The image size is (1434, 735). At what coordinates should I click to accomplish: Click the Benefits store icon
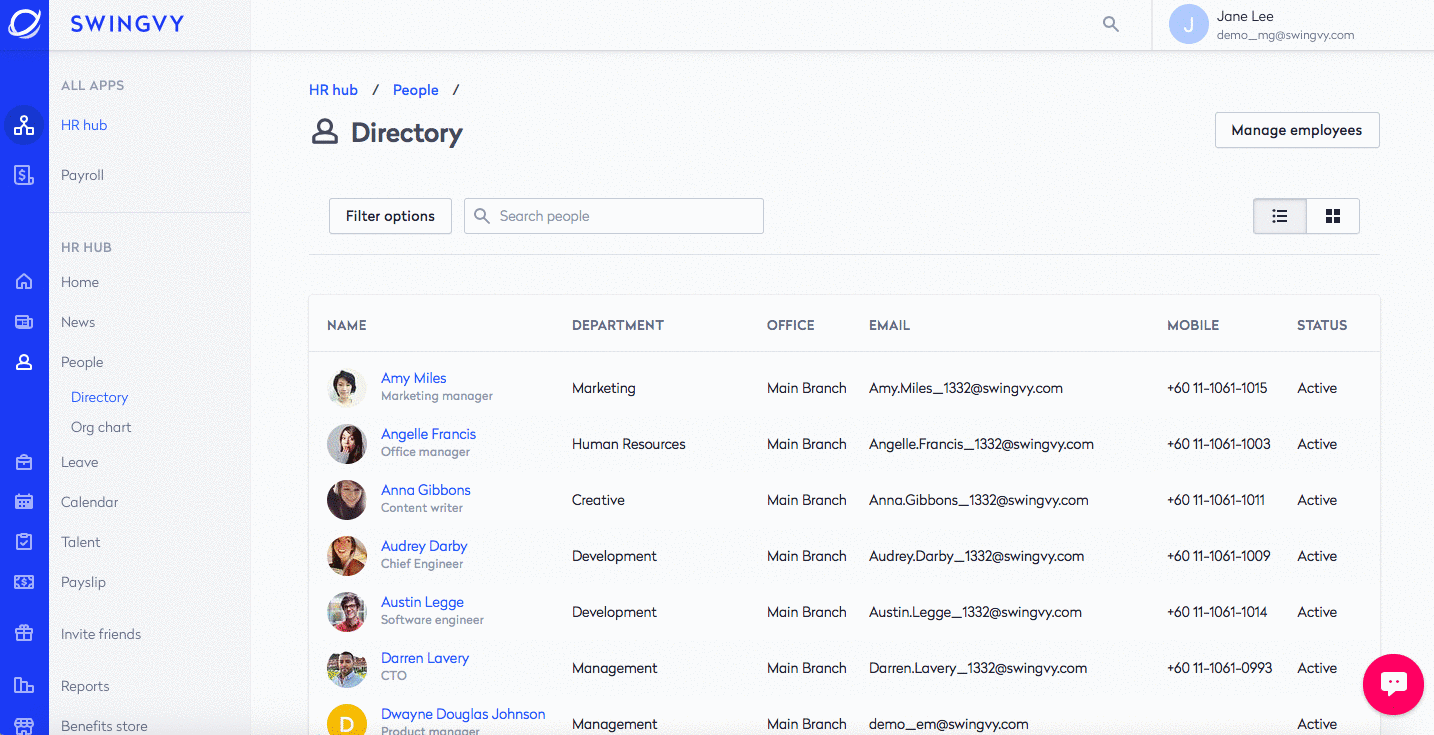[24, 726]
